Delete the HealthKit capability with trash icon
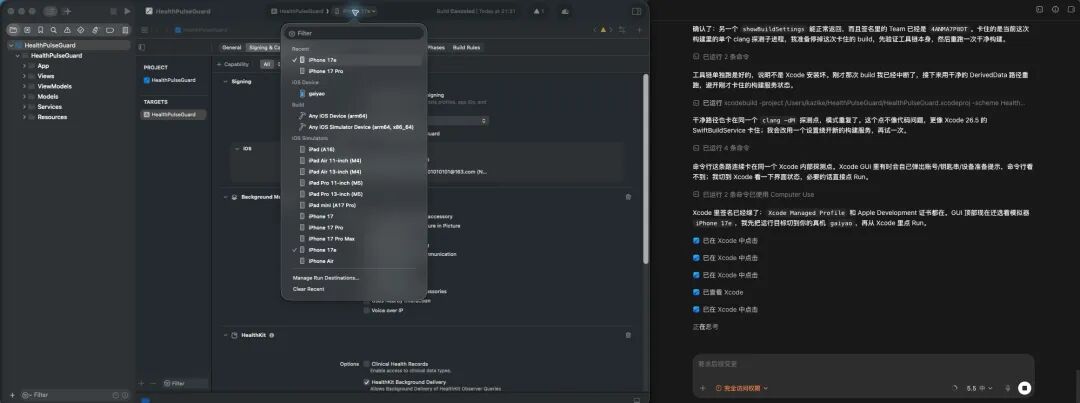Screen dimensions: 1080x403 (628, 335)
